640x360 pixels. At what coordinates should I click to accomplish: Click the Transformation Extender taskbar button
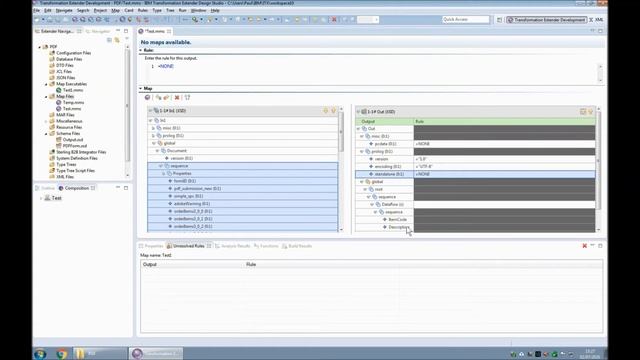click(x=156, y=353)
